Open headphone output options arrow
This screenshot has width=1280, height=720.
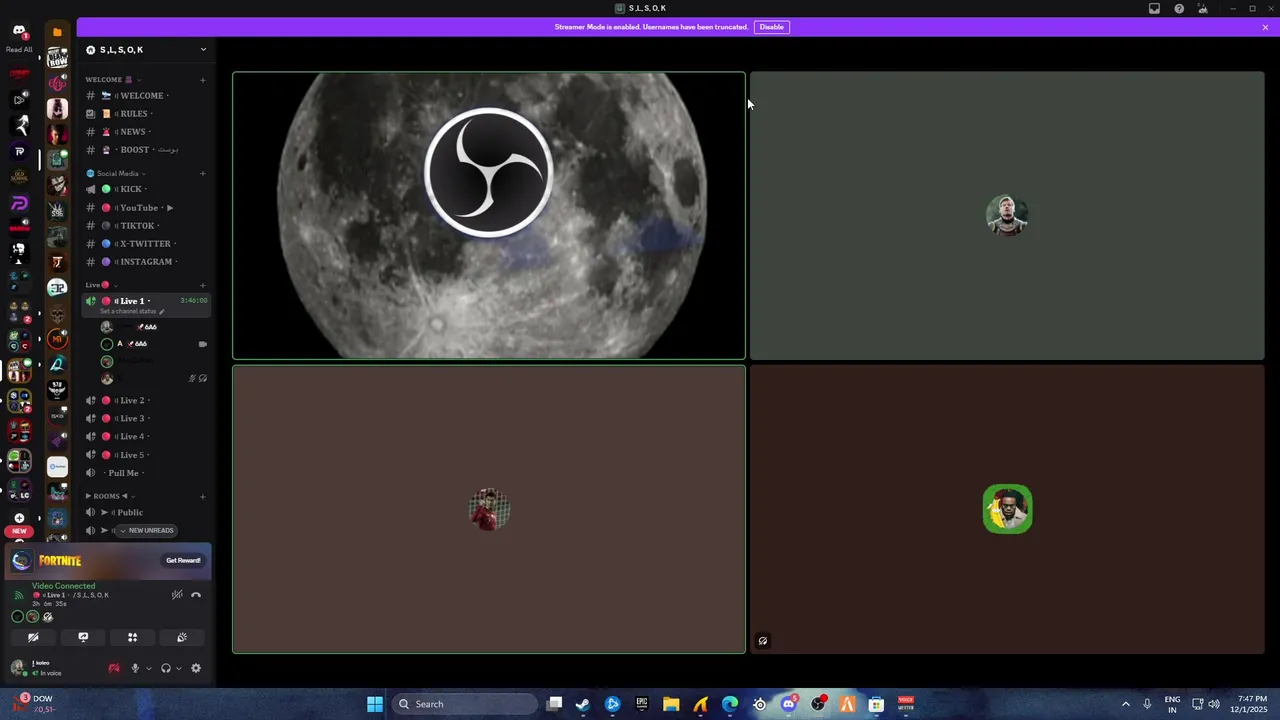click(x=179, y=668)
